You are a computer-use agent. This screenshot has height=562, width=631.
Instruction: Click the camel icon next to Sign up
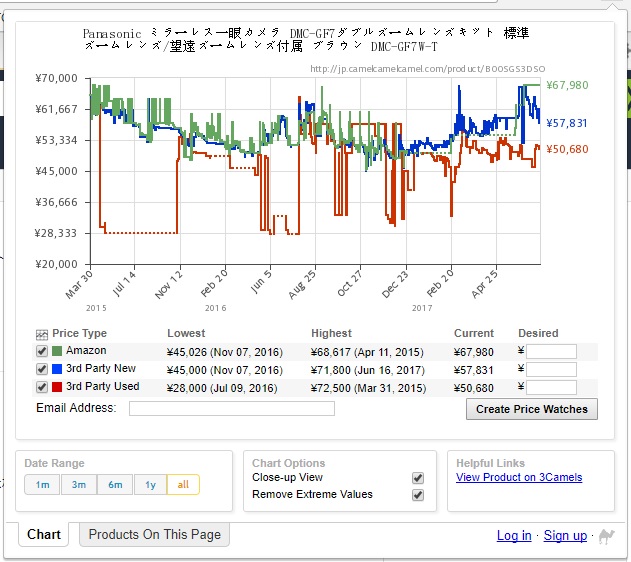pos(606,536)
